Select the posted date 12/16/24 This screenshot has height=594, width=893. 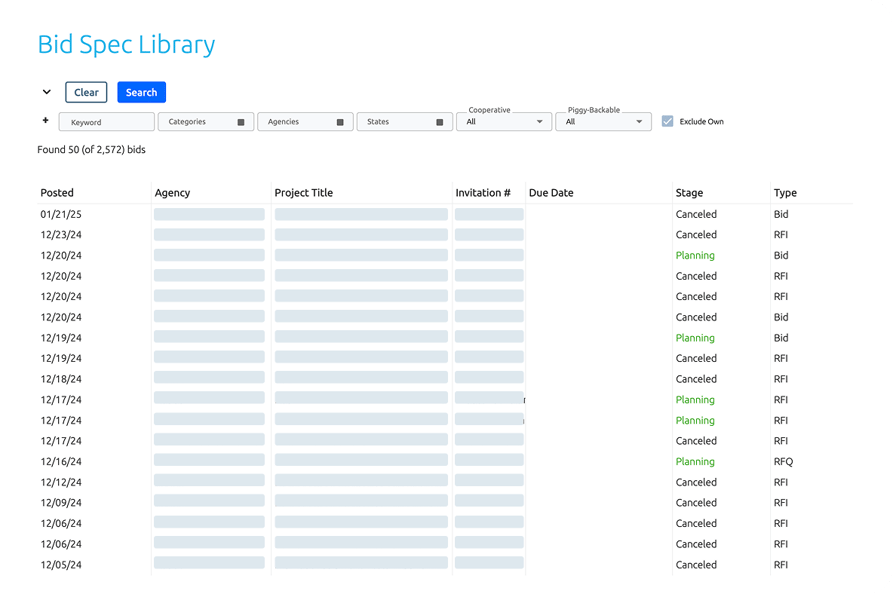click(61, 461)
